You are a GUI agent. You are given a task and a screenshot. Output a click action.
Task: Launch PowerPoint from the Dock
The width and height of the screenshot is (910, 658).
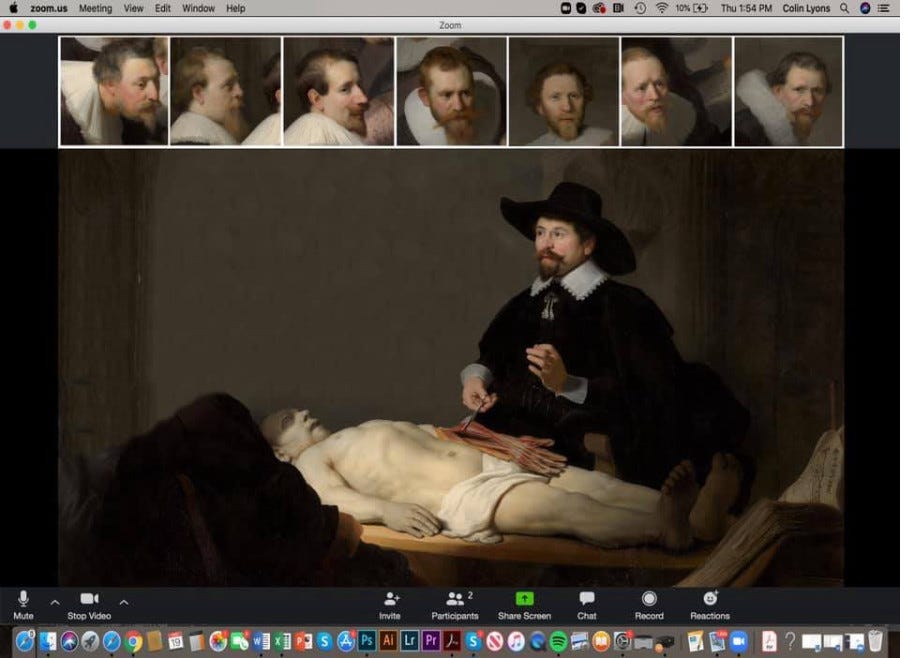304,641
